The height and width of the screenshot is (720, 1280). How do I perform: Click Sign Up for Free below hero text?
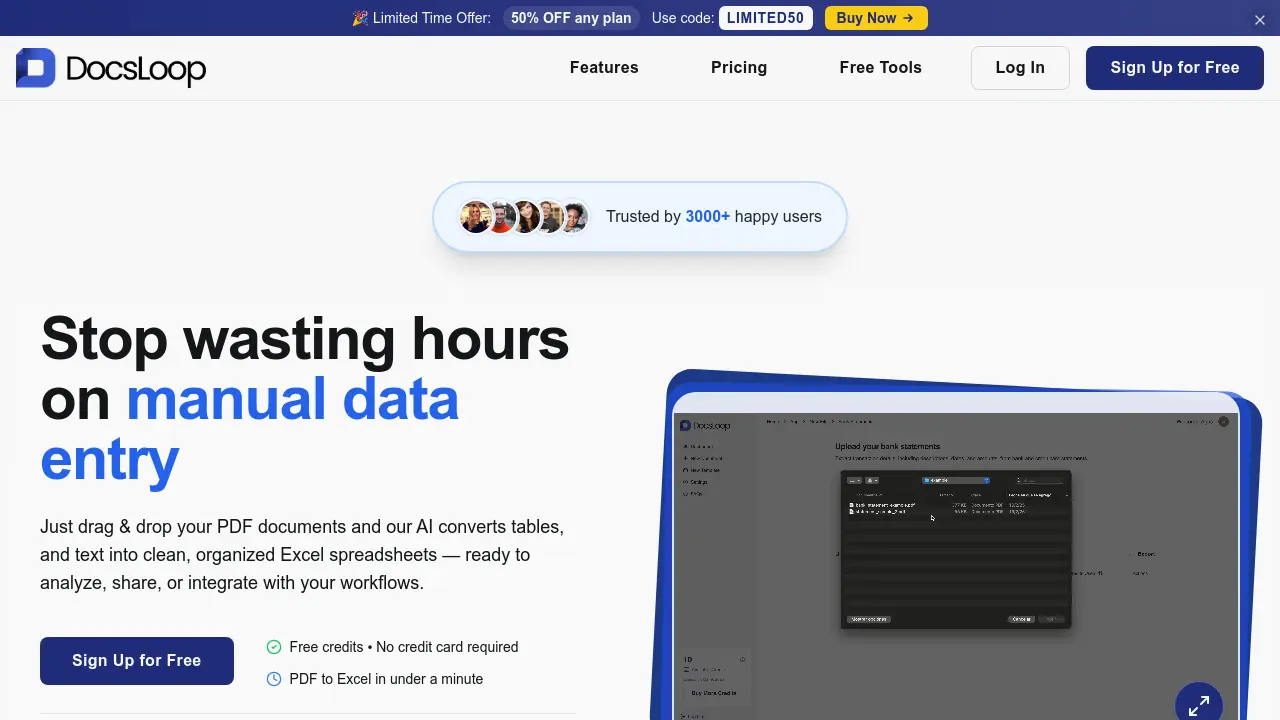[x=137, y=661]
